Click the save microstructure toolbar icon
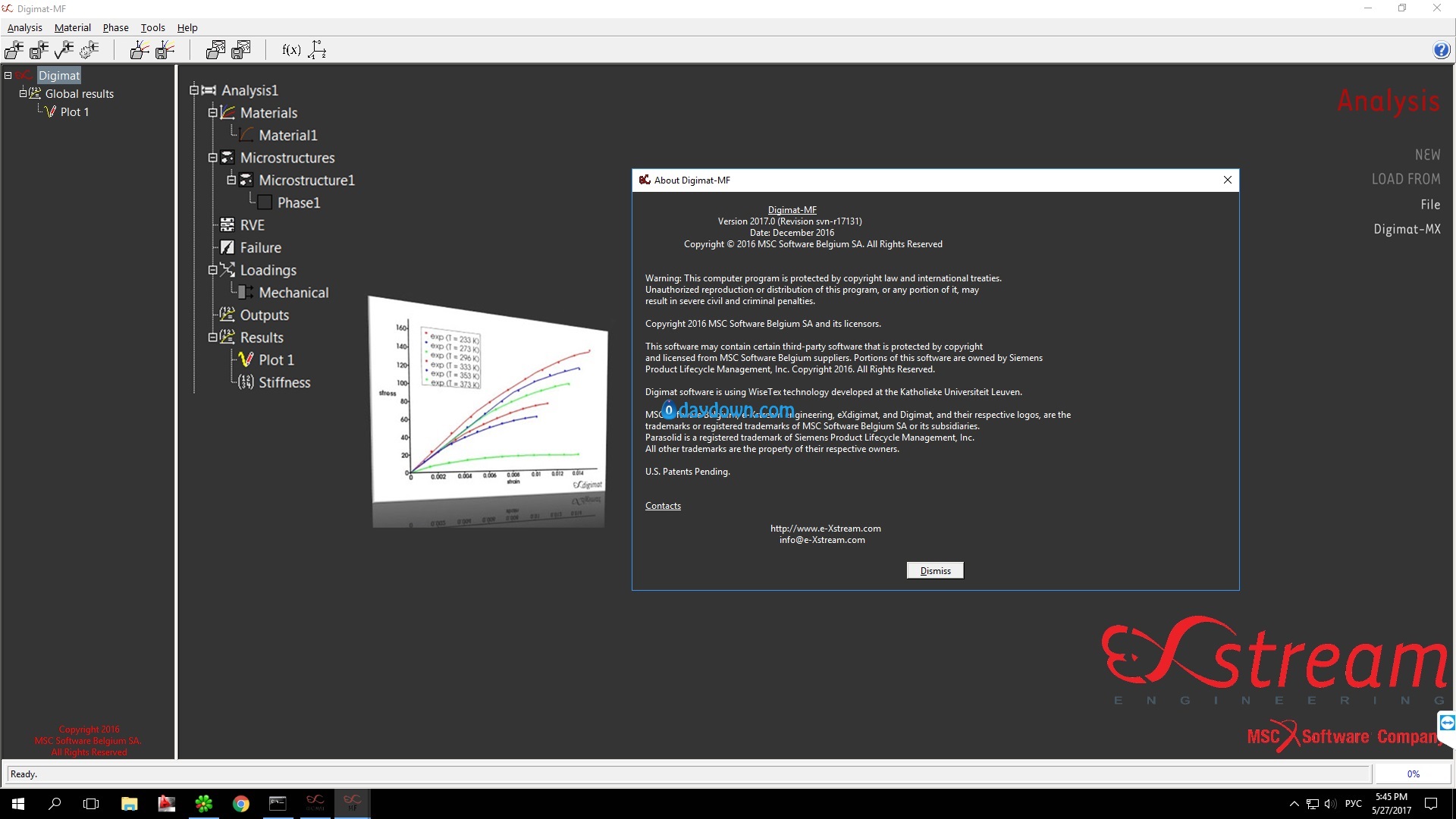Screen dimensions: 1456x819 [241, 50]
